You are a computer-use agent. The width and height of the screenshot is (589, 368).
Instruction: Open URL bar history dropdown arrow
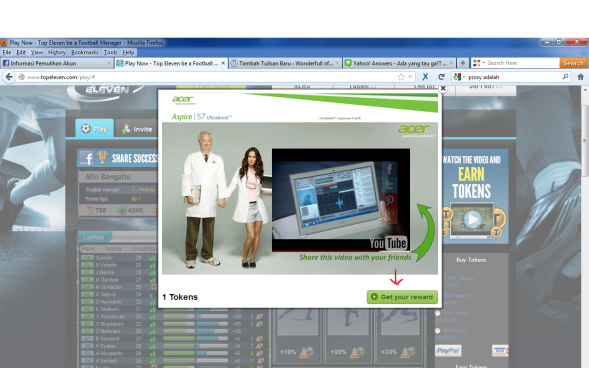point(410,77)
